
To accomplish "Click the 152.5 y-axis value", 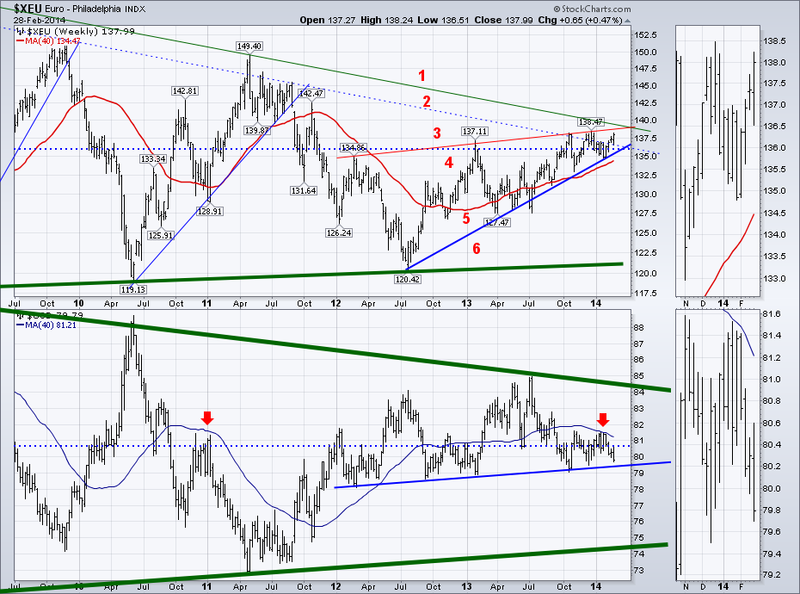I will [x=645, y=35].
